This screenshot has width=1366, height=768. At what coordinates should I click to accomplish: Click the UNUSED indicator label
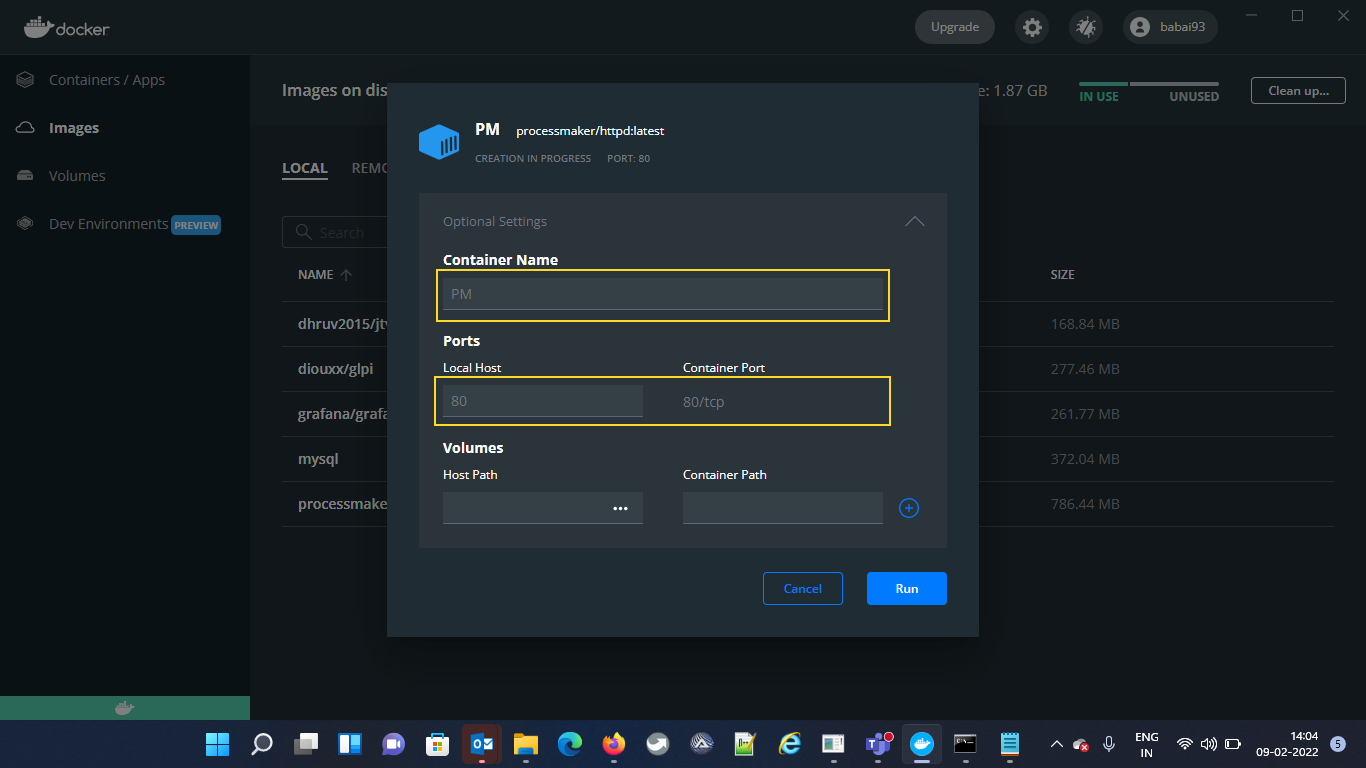pos(1194,97)
